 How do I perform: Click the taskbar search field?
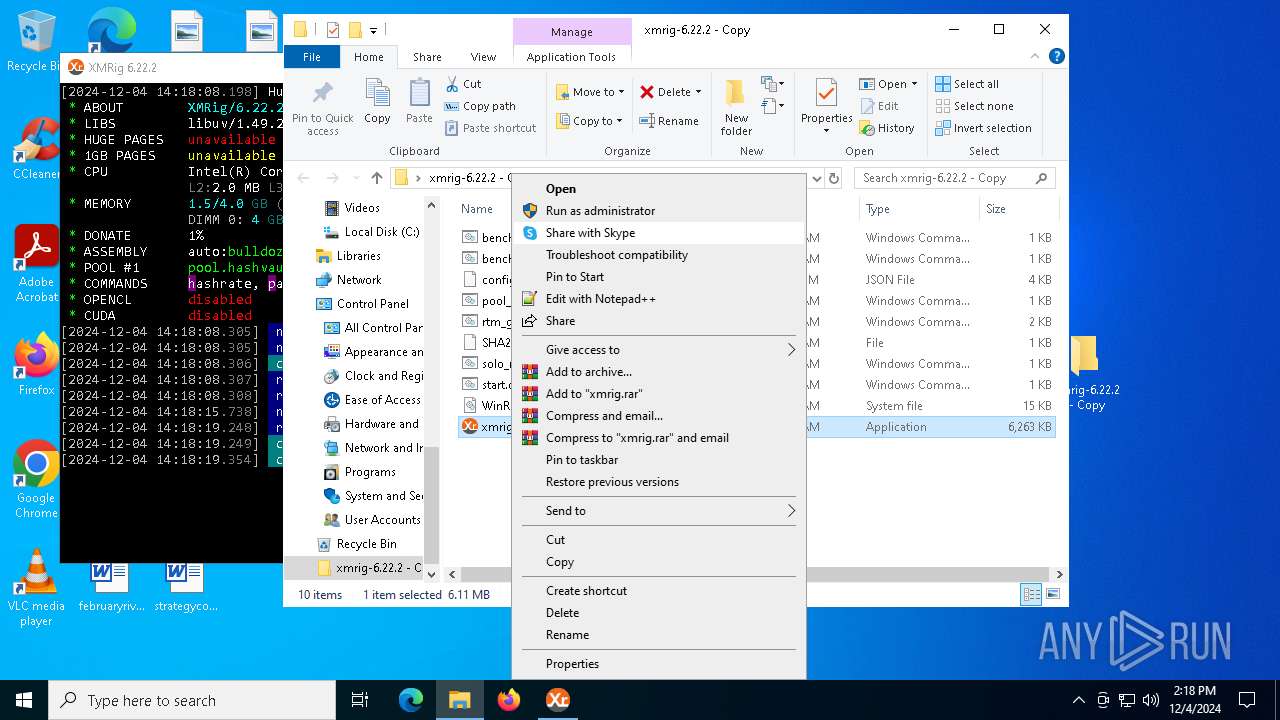coord(192,700)
